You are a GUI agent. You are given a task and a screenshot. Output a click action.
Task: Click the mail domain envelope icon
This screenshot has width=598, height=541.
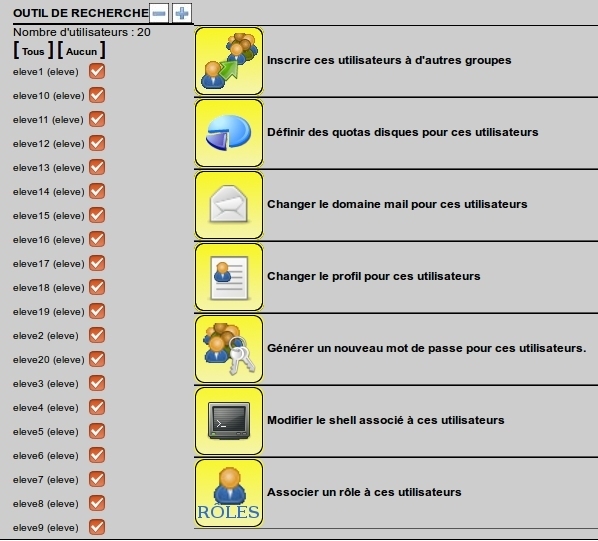click(229, 205)
